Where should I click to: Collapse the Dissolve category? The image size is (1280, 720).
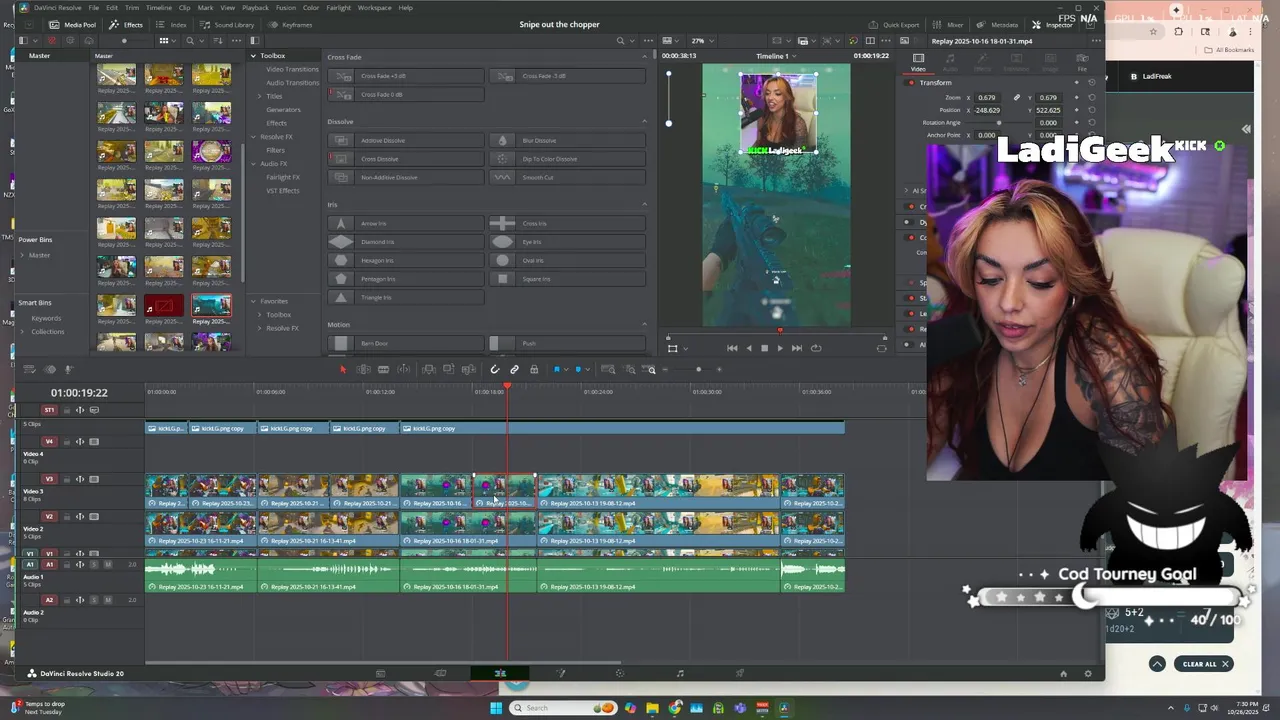point(644,122)
